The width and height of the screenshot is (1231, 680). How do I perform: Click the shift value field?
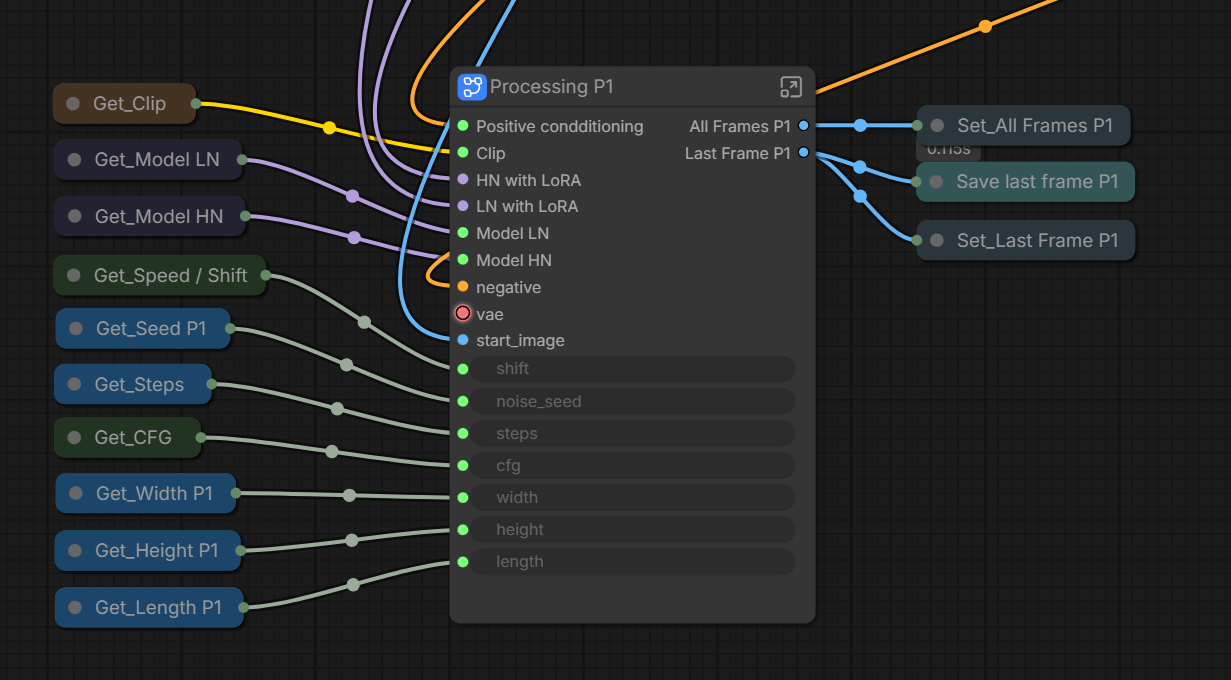[634, 369]
